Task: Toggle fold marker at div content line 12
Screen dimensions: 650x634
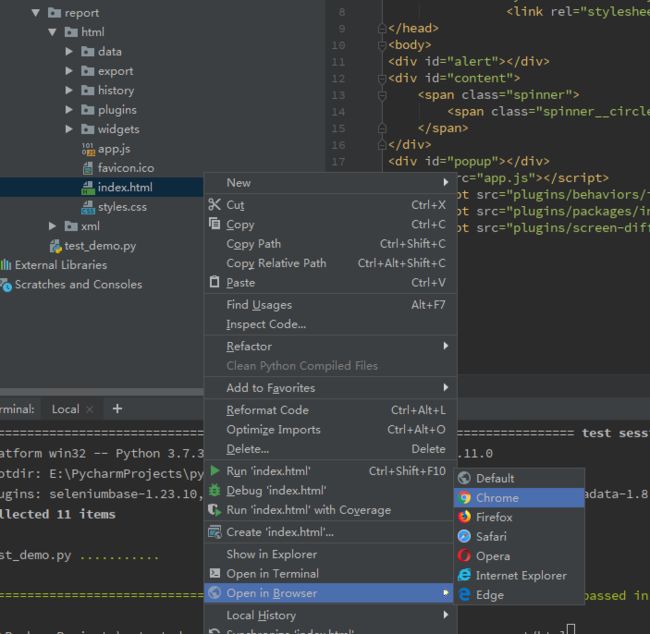Action: [382, 78]
